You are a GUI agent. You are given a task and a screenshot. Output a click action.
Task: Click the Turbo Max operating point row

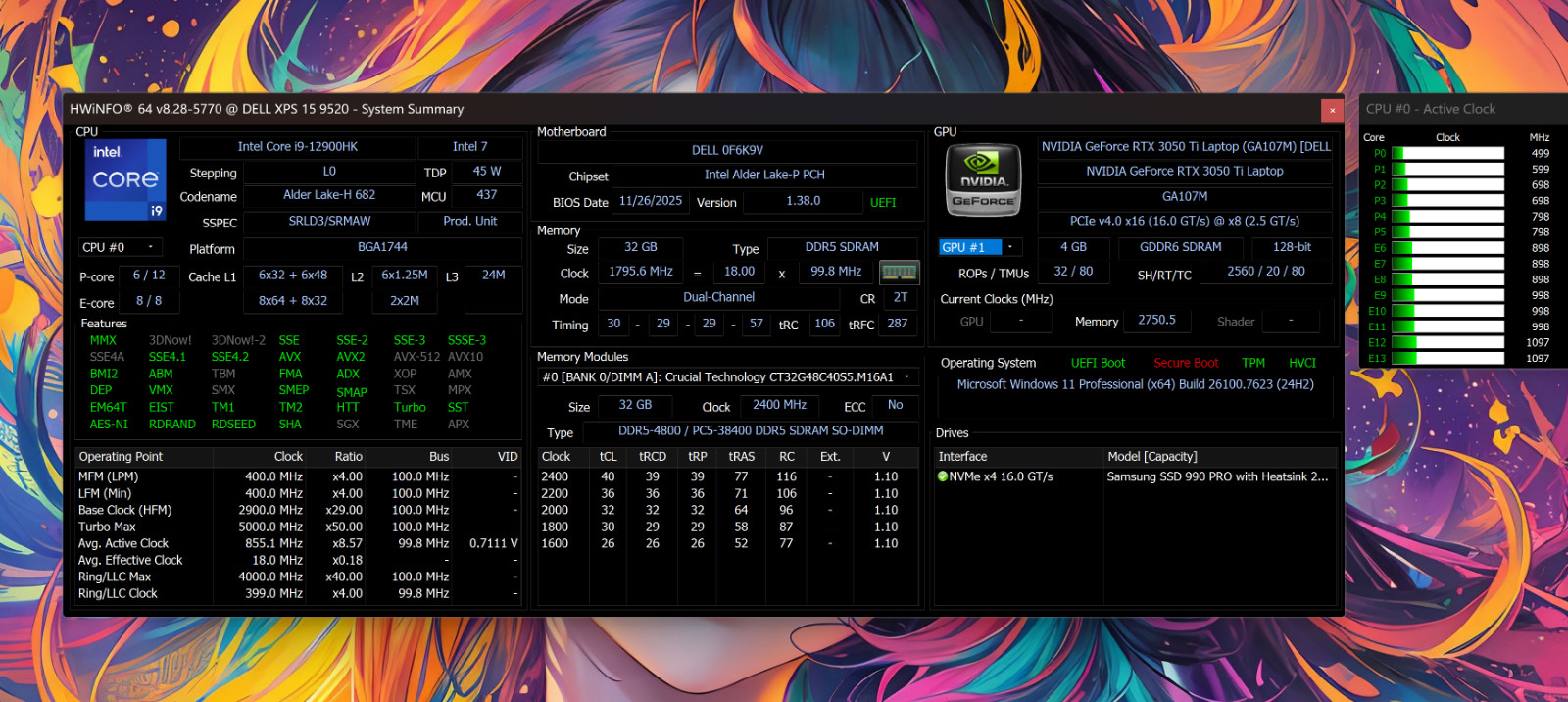point(298,526)
